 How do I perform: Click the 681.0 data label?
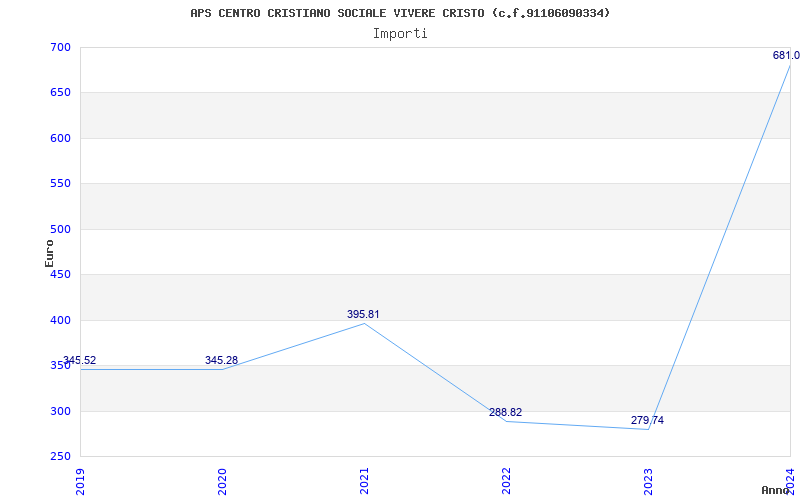point(786,56)
